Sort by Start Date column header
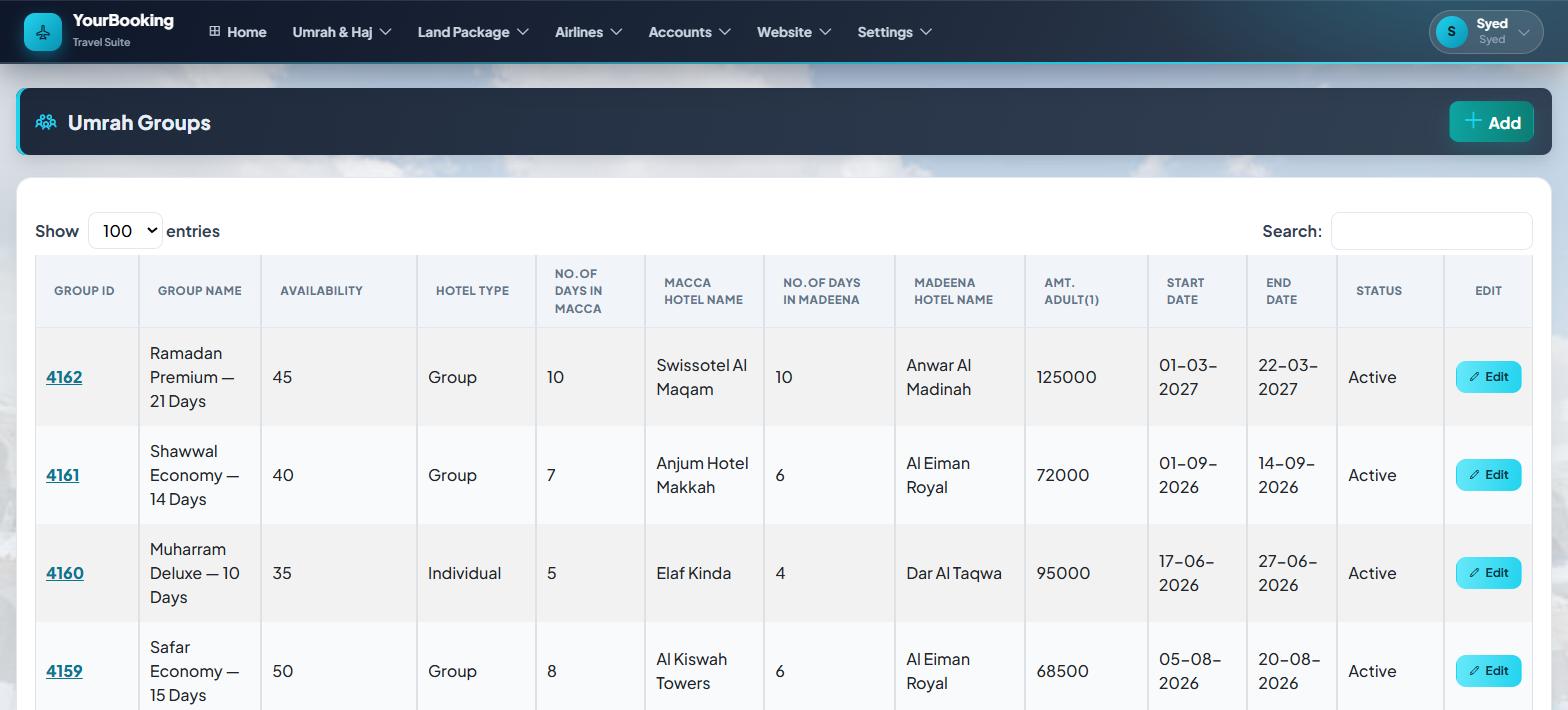 1197,291
